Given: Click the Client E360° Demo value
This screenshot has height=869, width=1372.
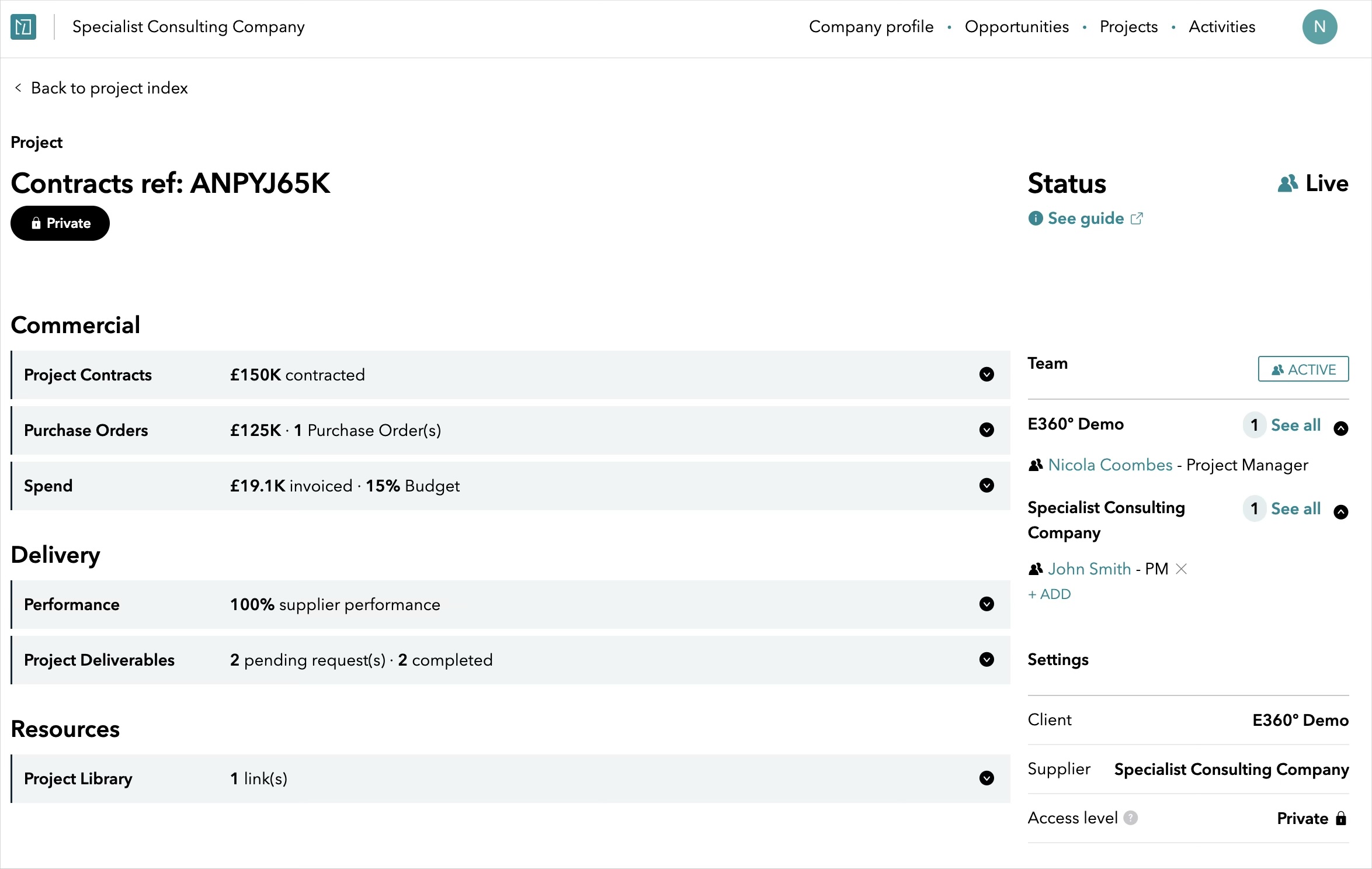Looking at the screenshot, I should pos(1300,720).
